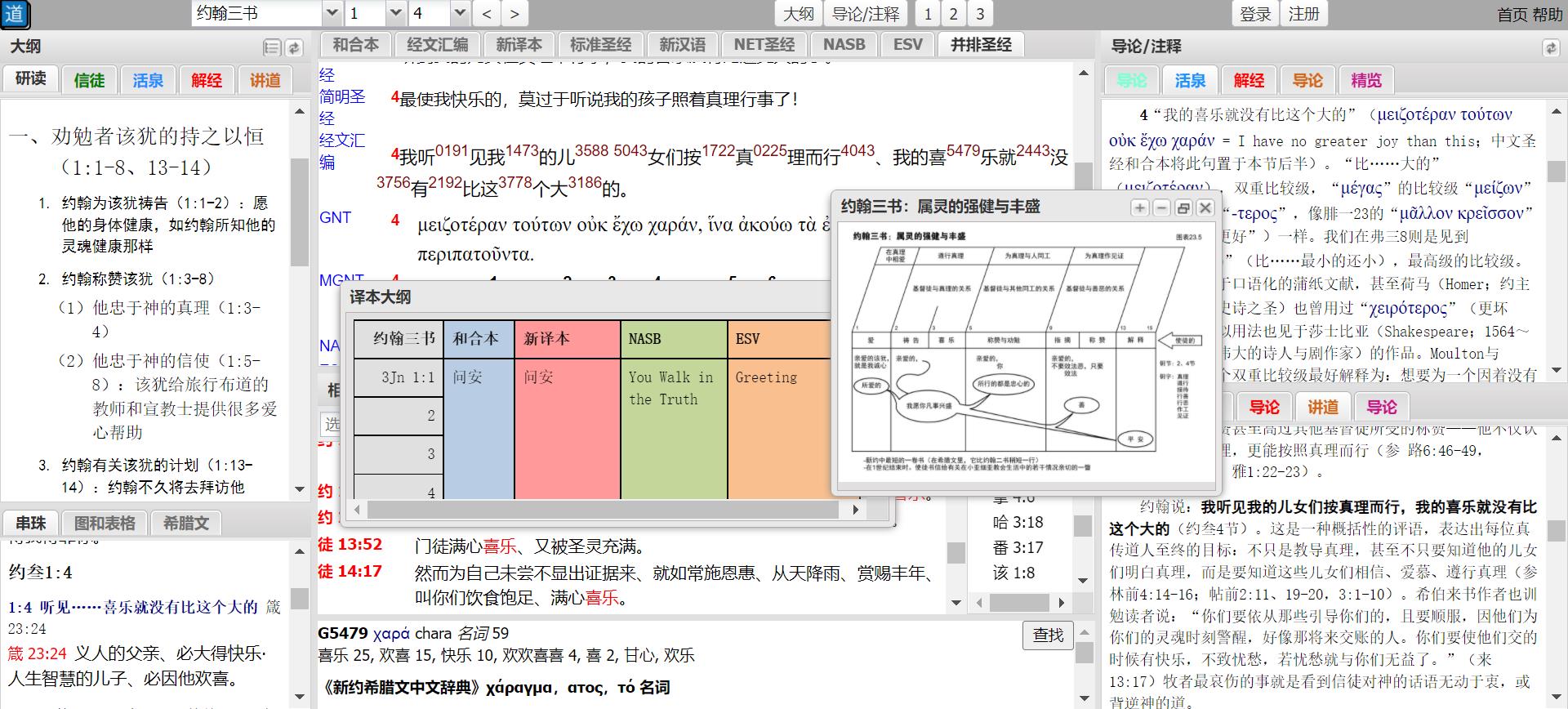Select the 希腊文 tab in lower left panel
Viewport: 1568px width, 709px height.
coord(186,524)
